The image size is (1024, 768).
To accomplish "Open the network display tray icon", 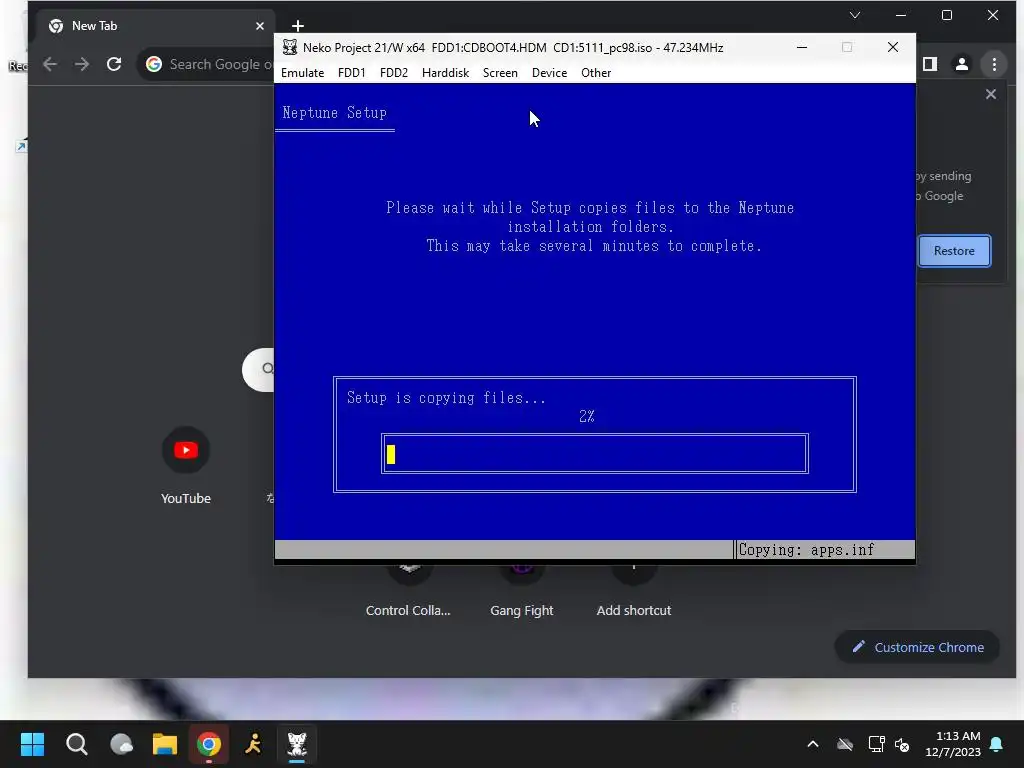I will pyautogui.click(x=876, y=744).
